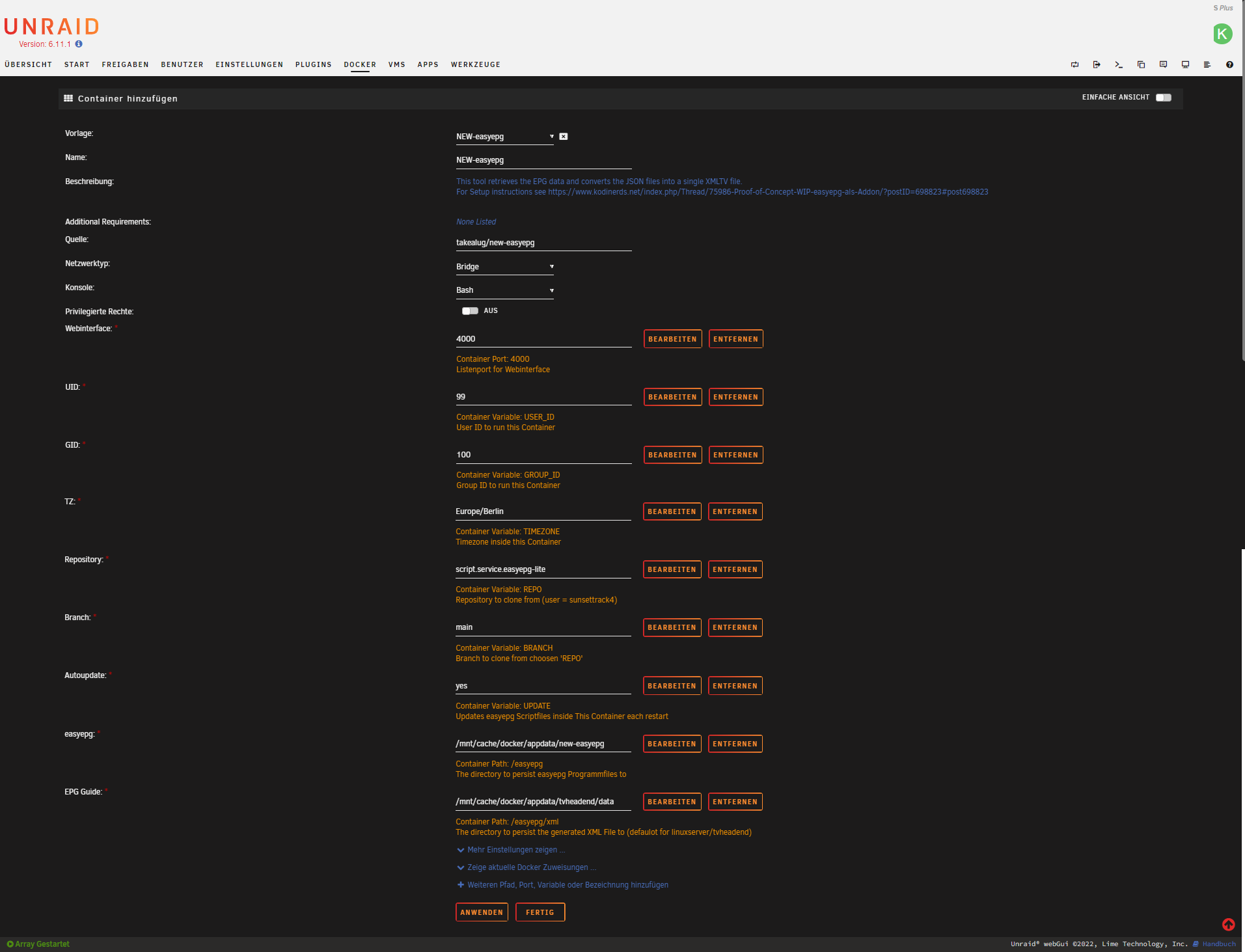Open the Vorlage template dropdown
This screenshot has width=1245, height=952.
pos(504,137)
